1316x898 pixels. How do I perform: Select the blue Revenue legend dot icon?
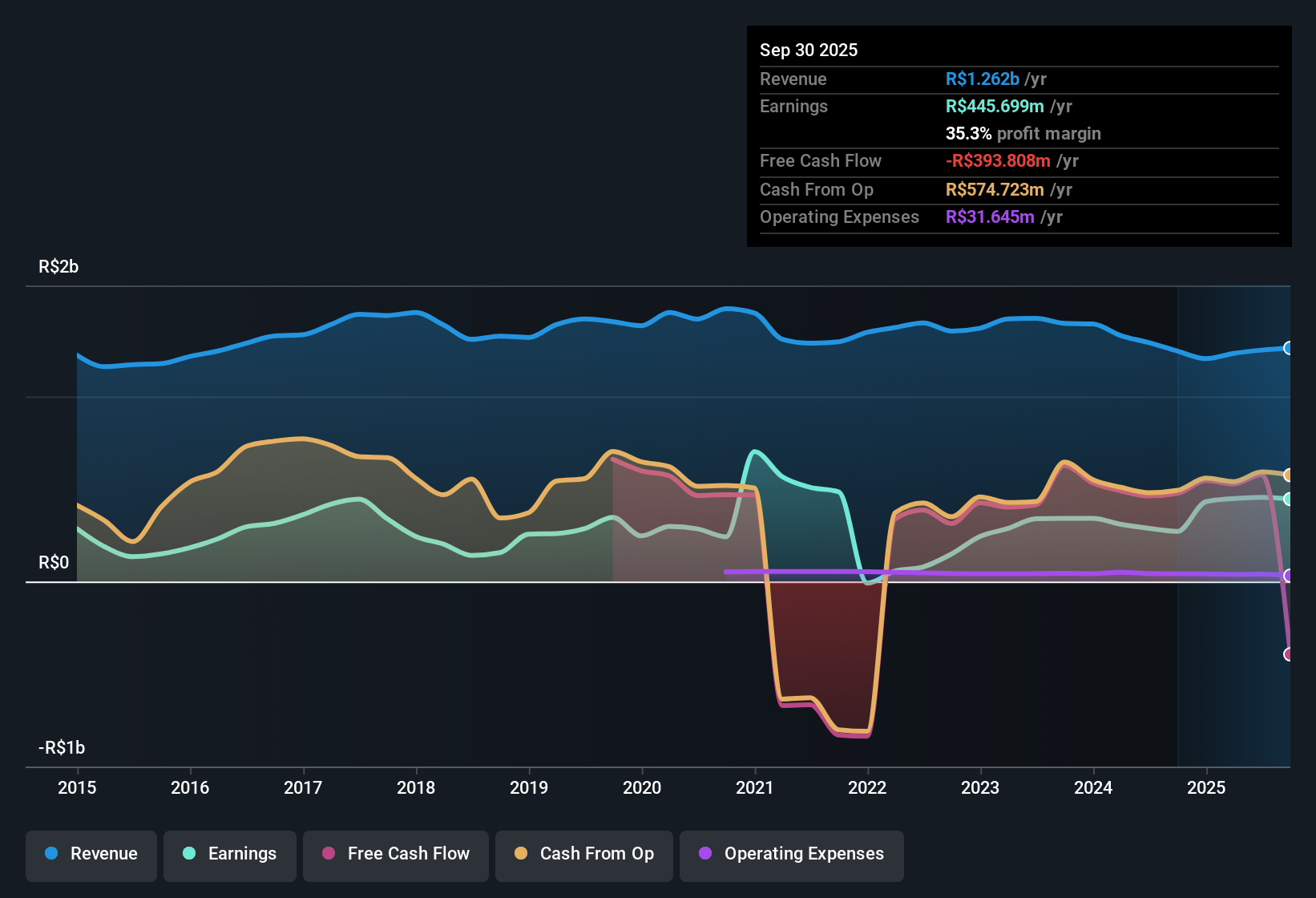[51, 854]
